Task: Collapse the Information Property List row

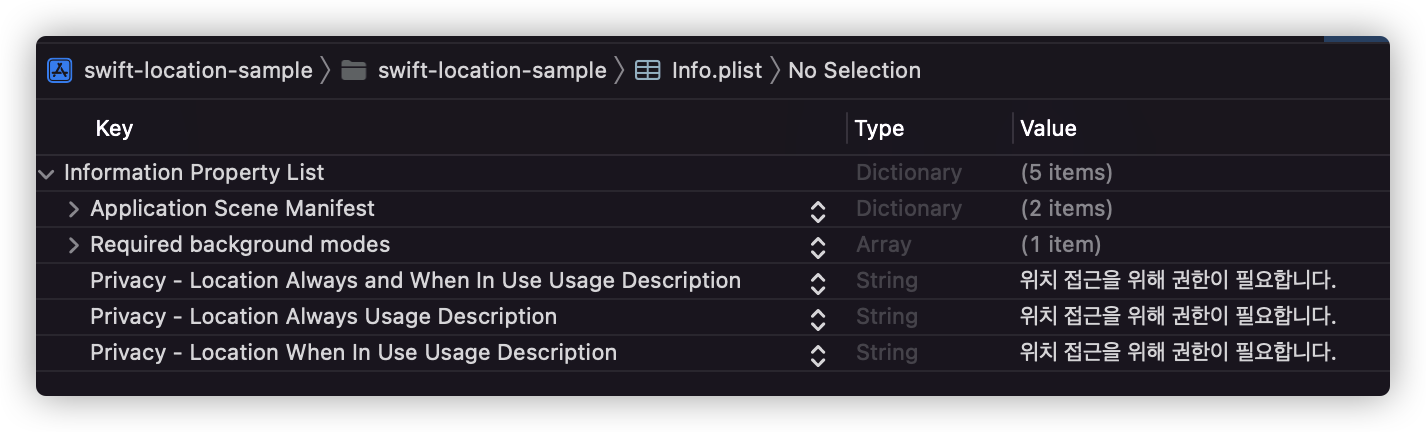Action: pos(46,173)
